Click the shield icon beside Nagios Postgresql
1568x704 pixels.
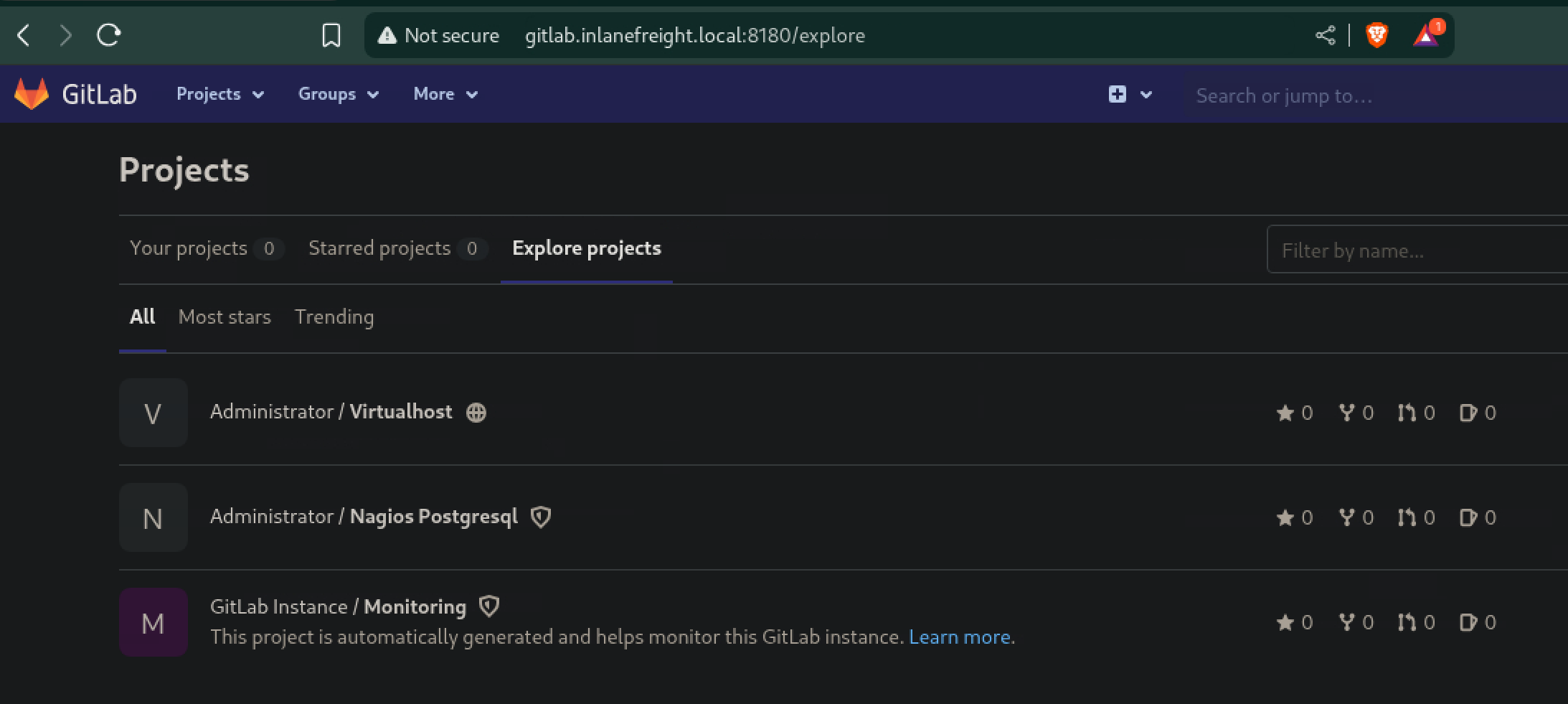[541, 517]
